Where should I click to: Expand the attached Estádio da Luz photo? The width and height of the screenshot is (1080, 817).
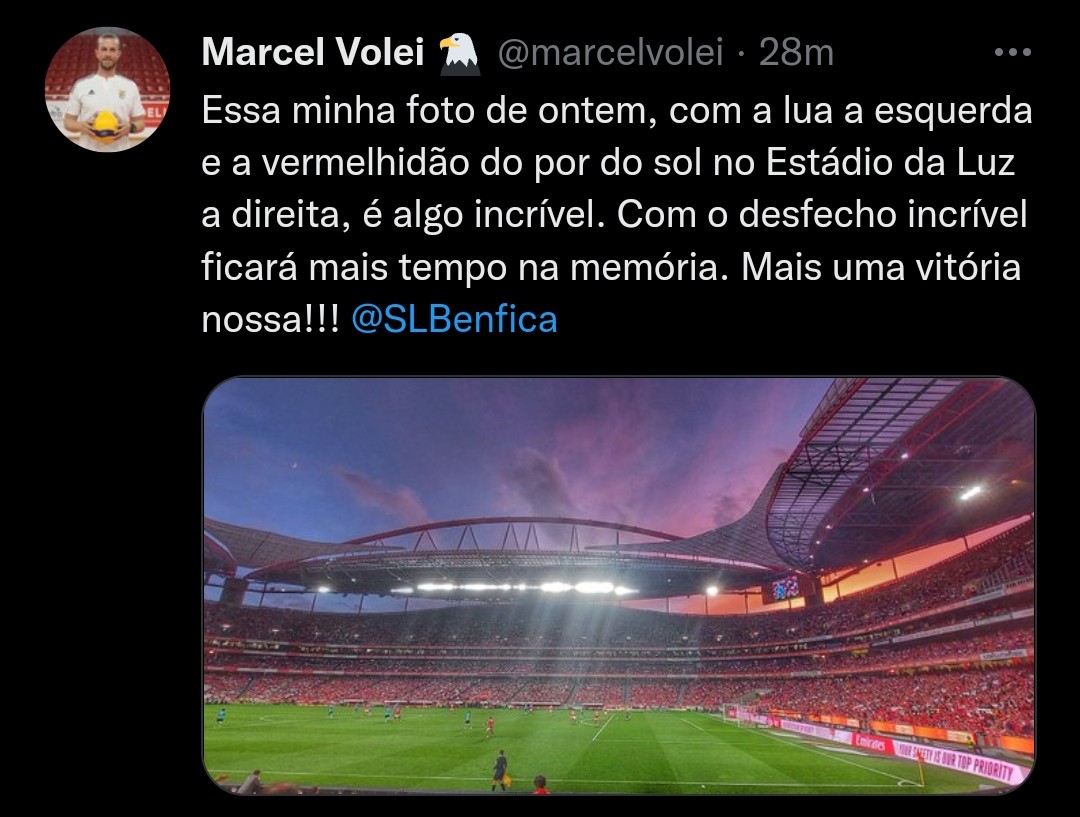click(x=619, y=586)
